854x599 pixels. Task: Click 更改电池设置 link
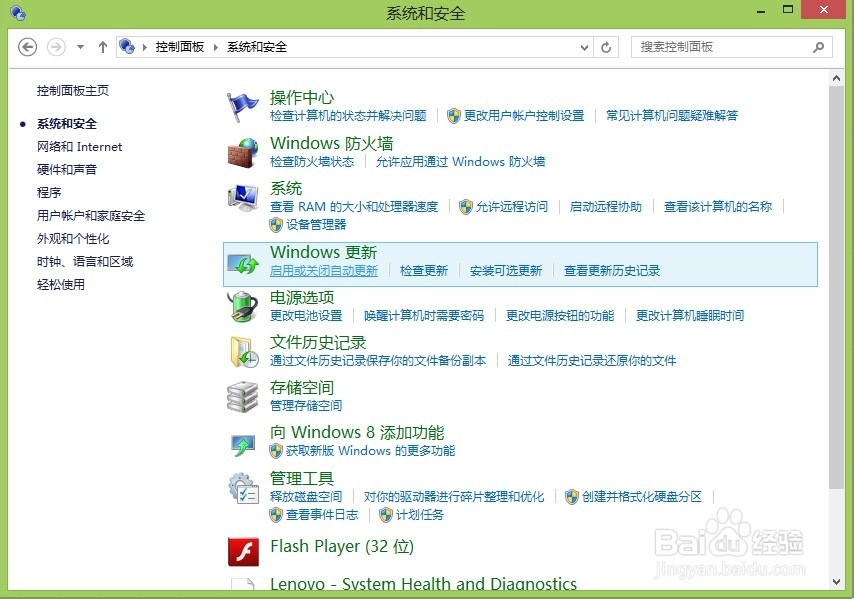[x=306, y=316]
